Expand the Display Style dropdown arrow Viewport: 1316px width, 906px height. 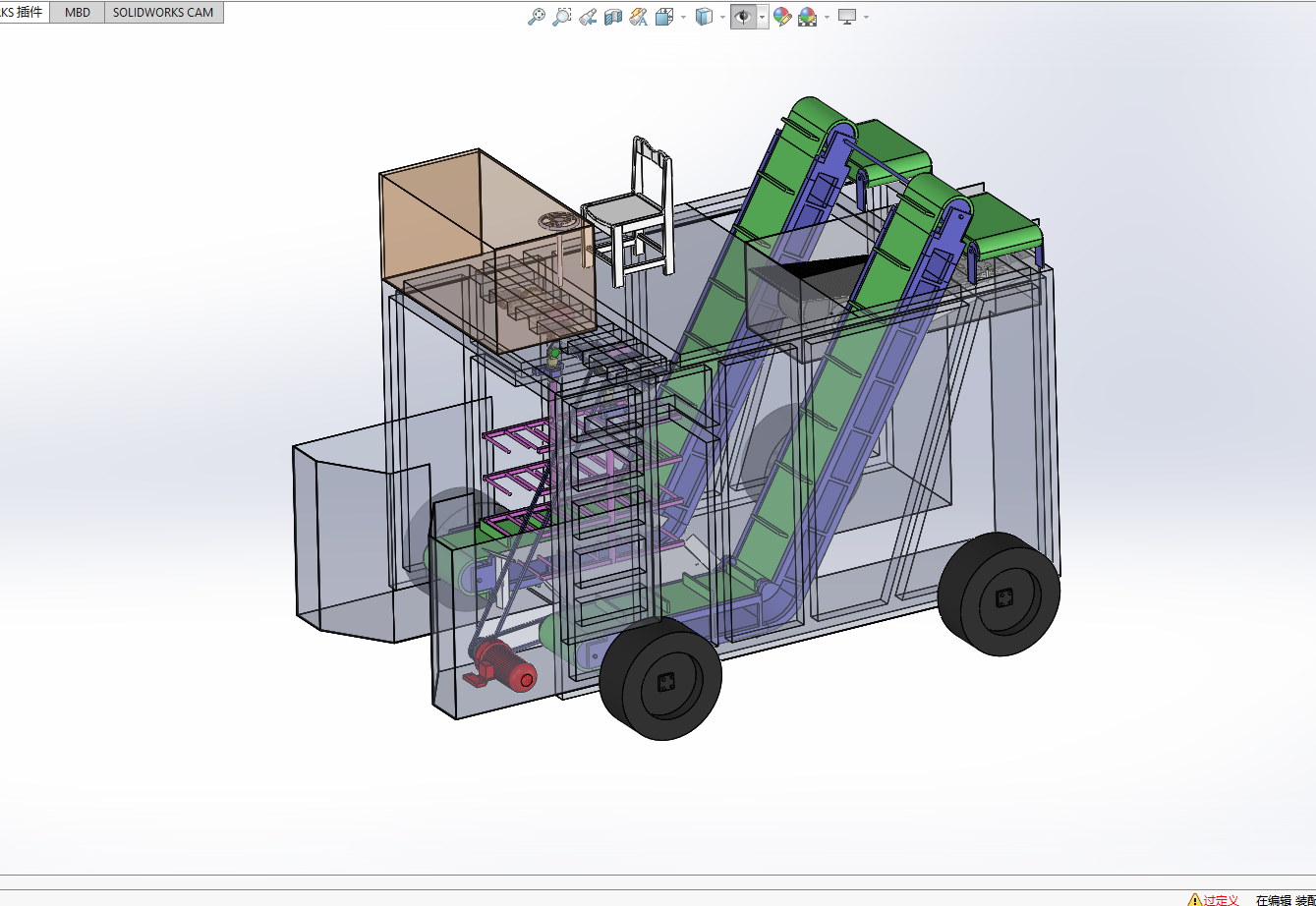click(x=722, y=17)
